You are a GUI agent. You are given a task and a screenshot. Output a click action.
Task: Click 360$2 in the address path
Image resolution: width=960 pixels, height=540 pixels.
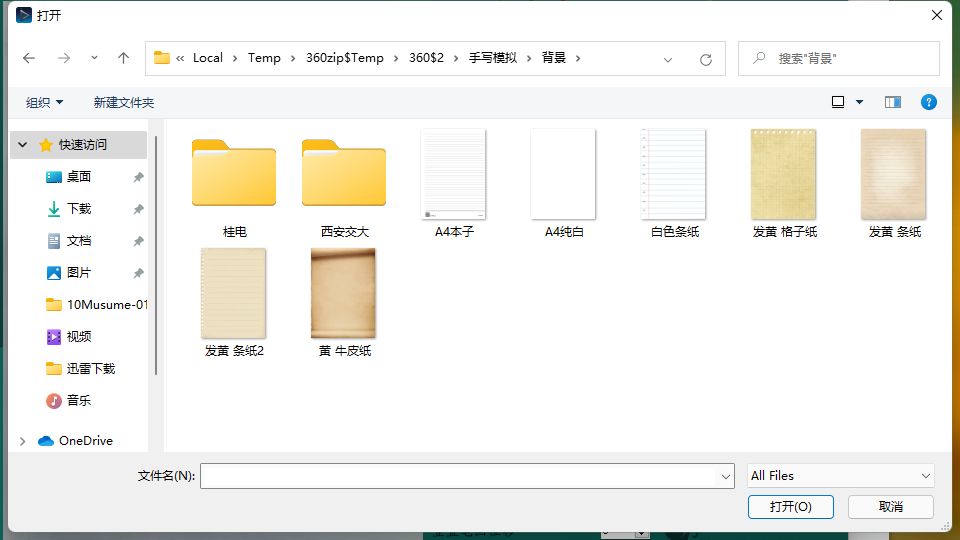tap(426, 58)
